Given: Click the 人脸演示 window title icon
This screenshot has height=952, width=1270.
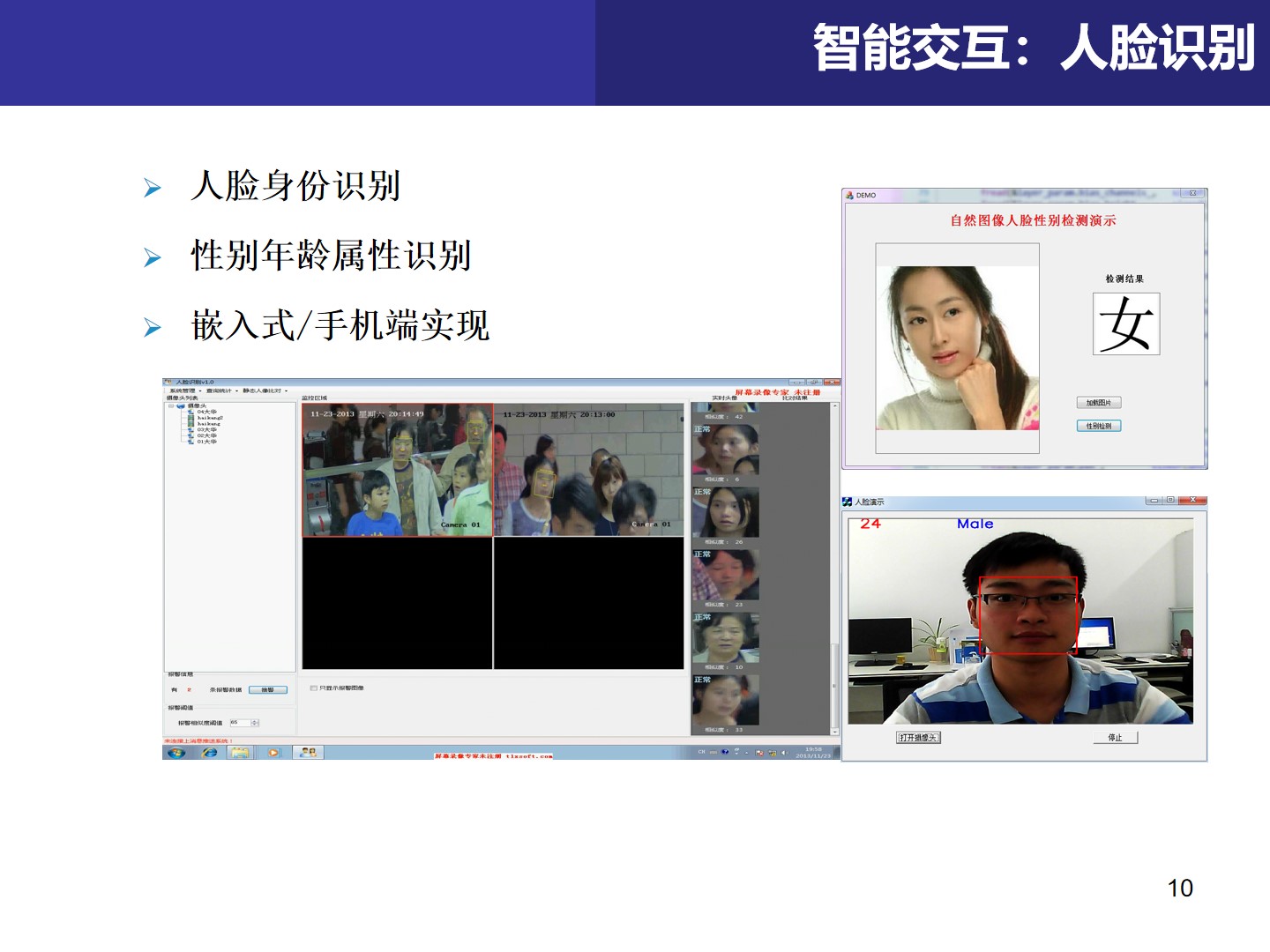Looking at the screenshot, I should (x=848, y=502).
